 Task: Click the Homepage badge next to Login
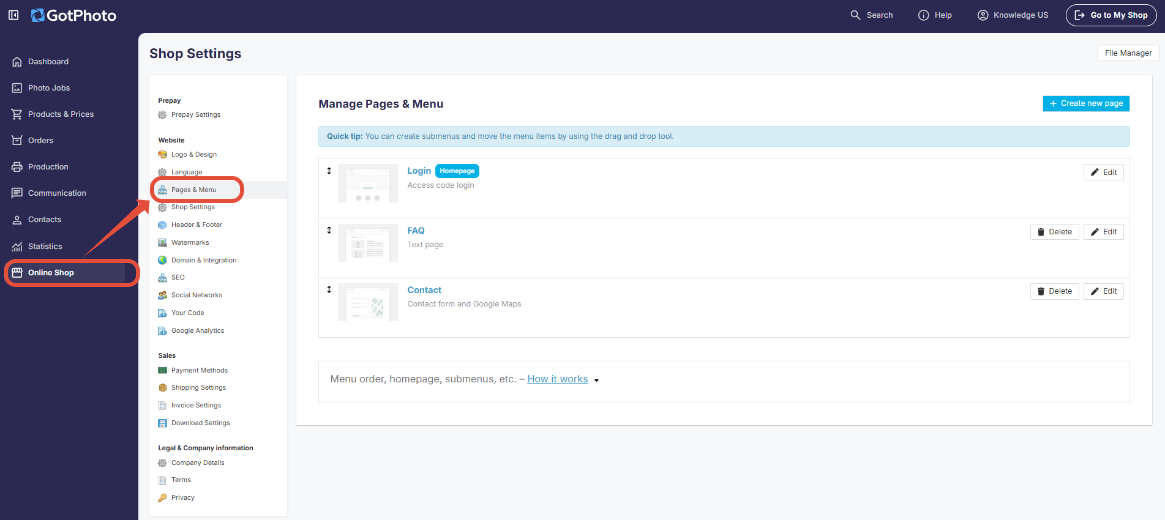coord(457,171)
